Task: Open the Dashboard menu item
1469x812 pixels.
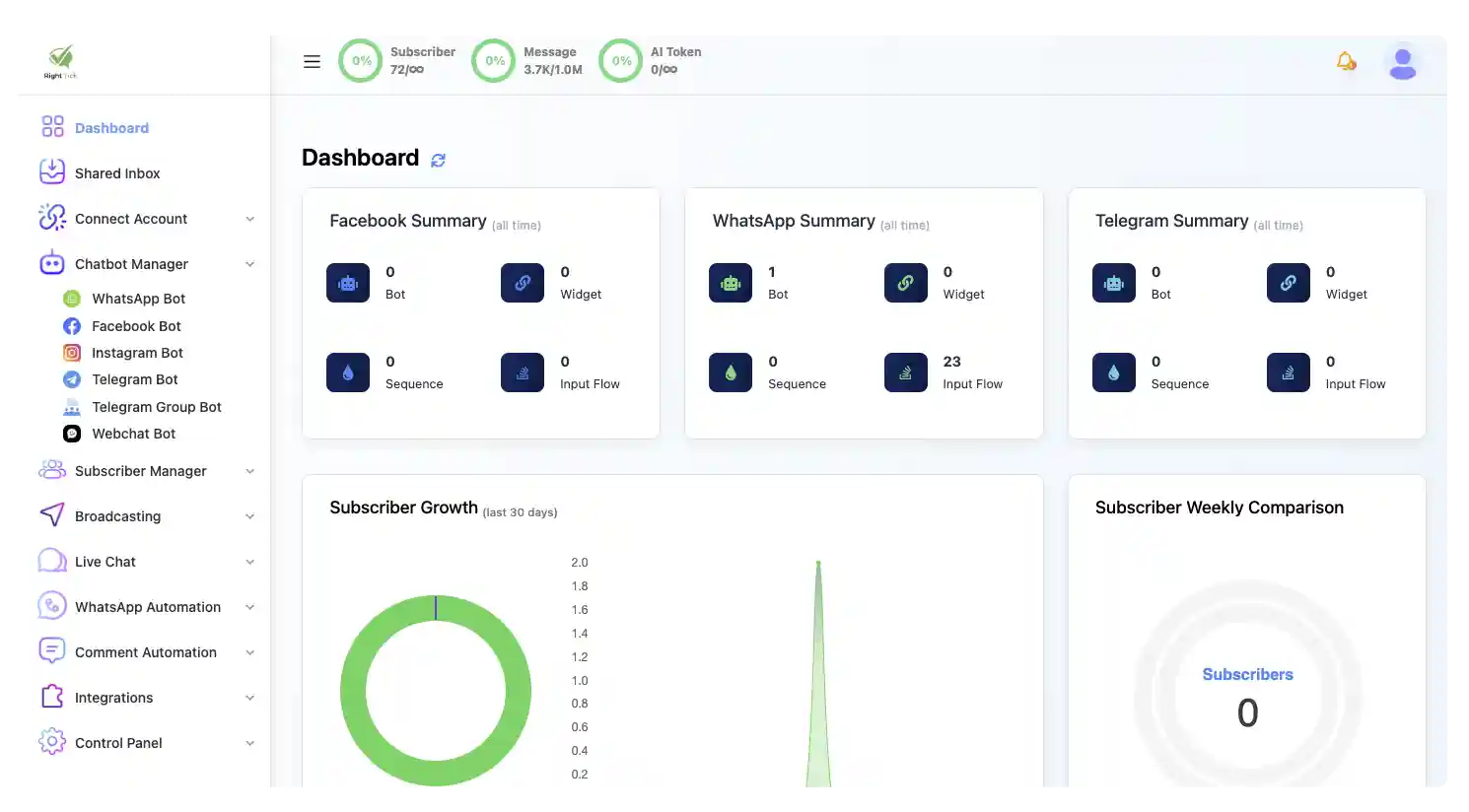Action: (x=111, y=127)
